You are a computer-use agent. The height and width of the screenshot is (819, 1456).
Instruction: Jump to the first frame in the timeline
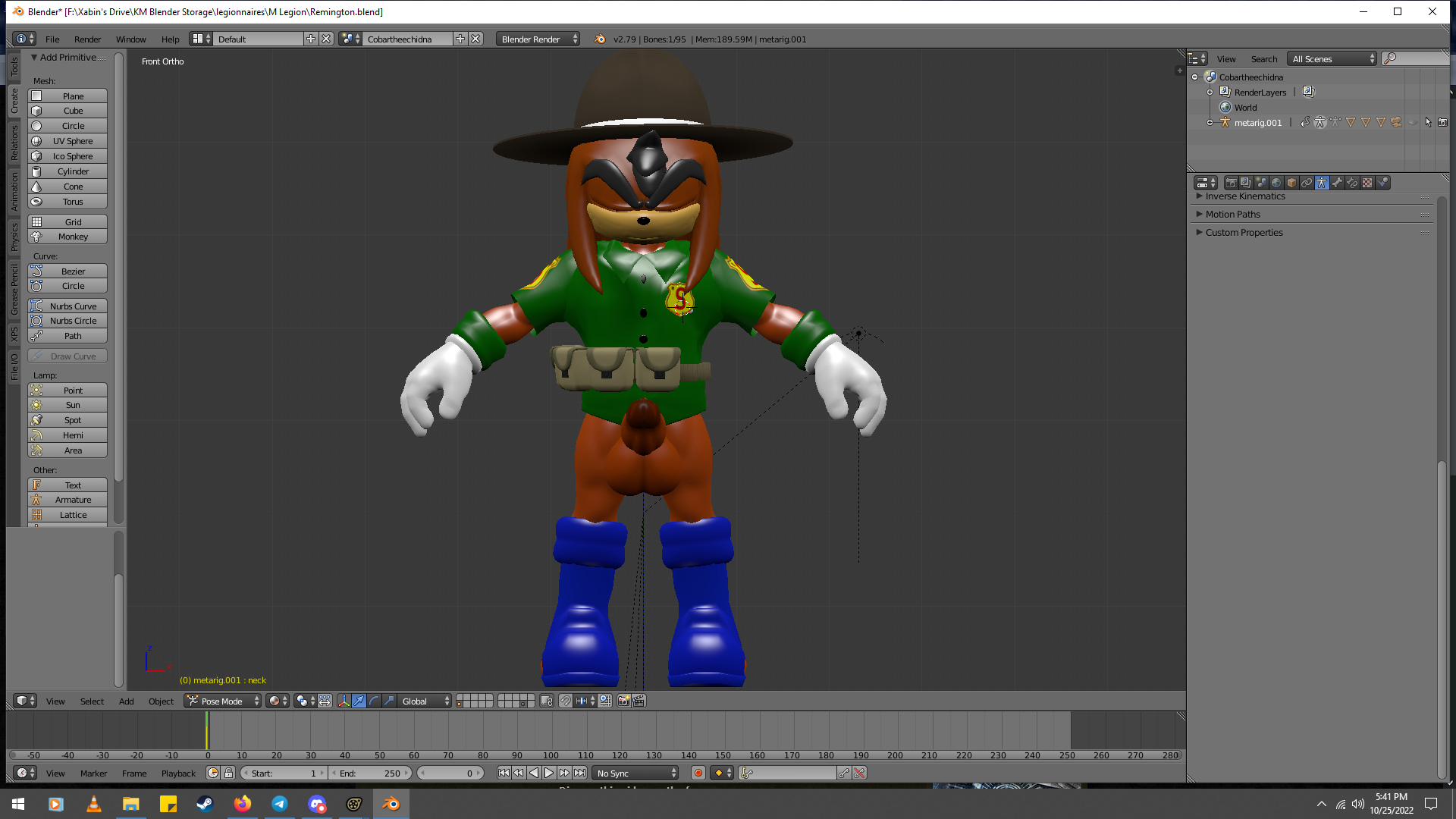click(504, 773)
